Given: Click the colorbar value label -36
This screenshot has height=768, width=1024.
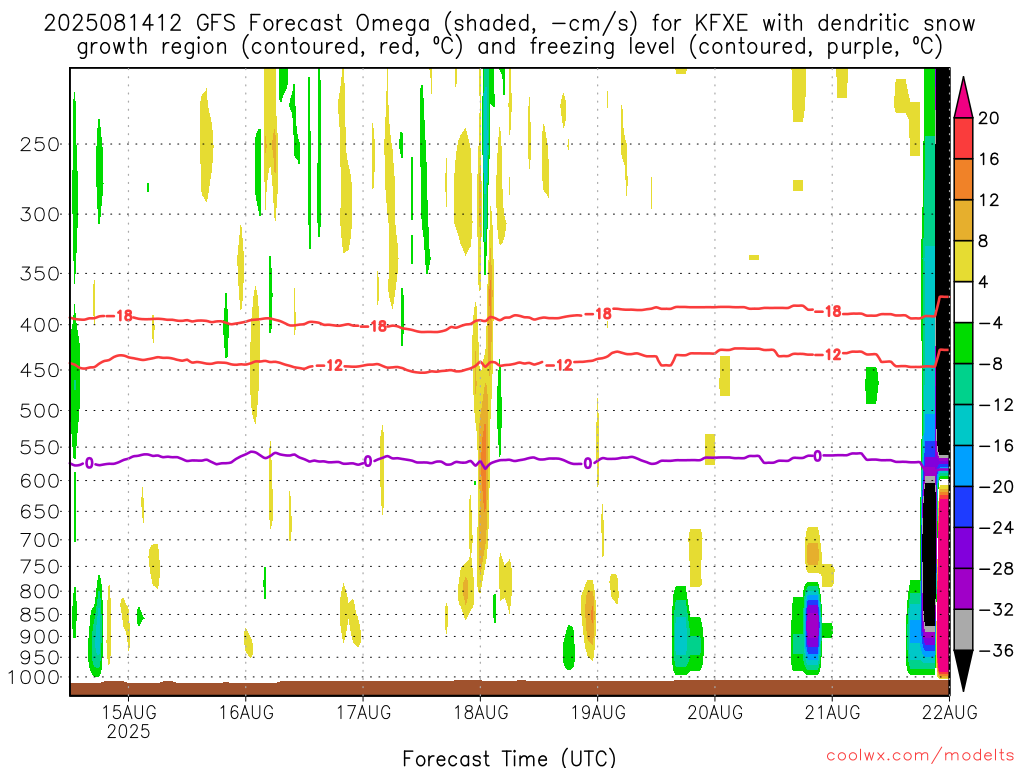Looking at the screenshot, I should 996,650.
